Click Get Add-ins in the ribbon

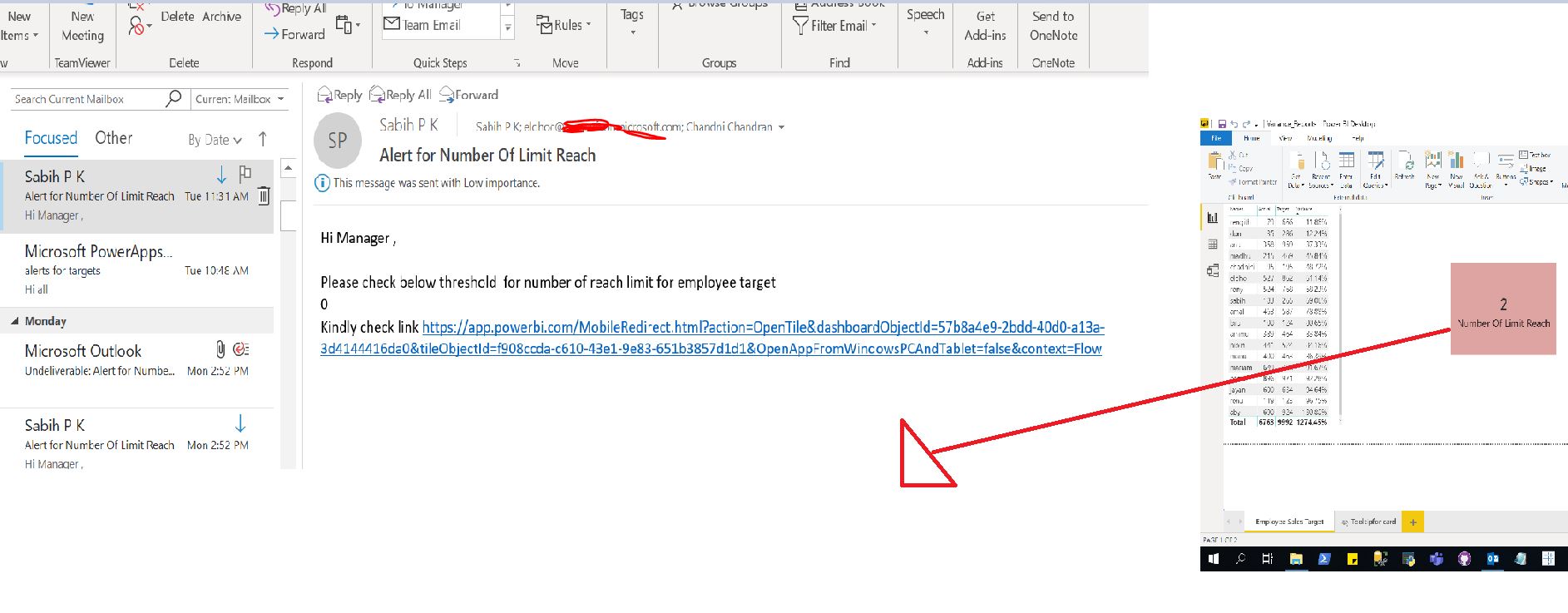pyautogui.click(x=985, y=26)
